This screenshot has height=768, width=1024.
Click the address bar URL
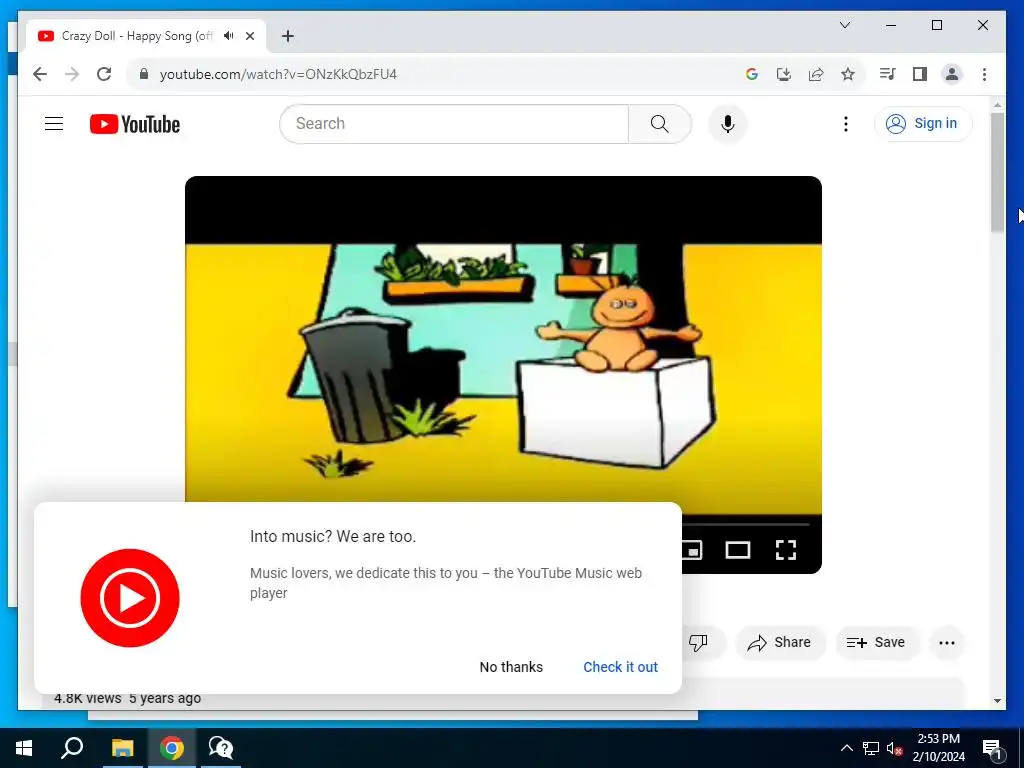pyautogui.click(x=278, y=74)
